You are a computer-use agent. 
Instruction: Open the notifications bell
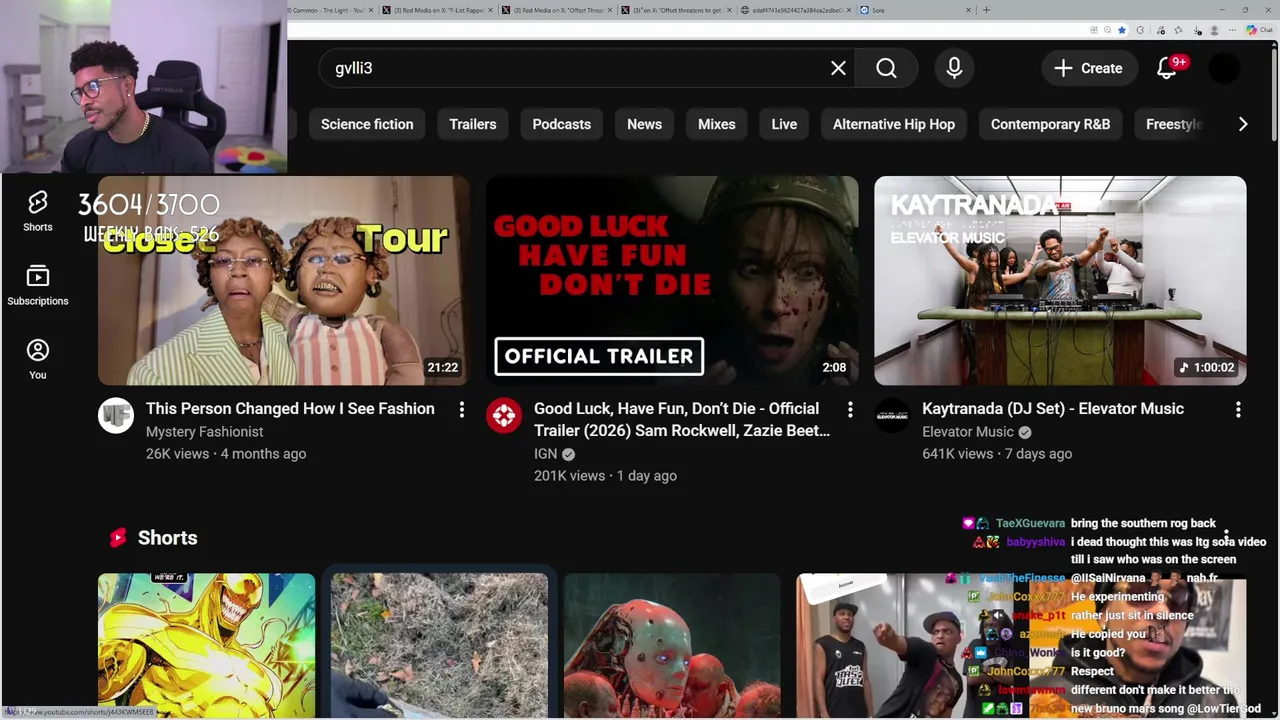point(1167,68)
